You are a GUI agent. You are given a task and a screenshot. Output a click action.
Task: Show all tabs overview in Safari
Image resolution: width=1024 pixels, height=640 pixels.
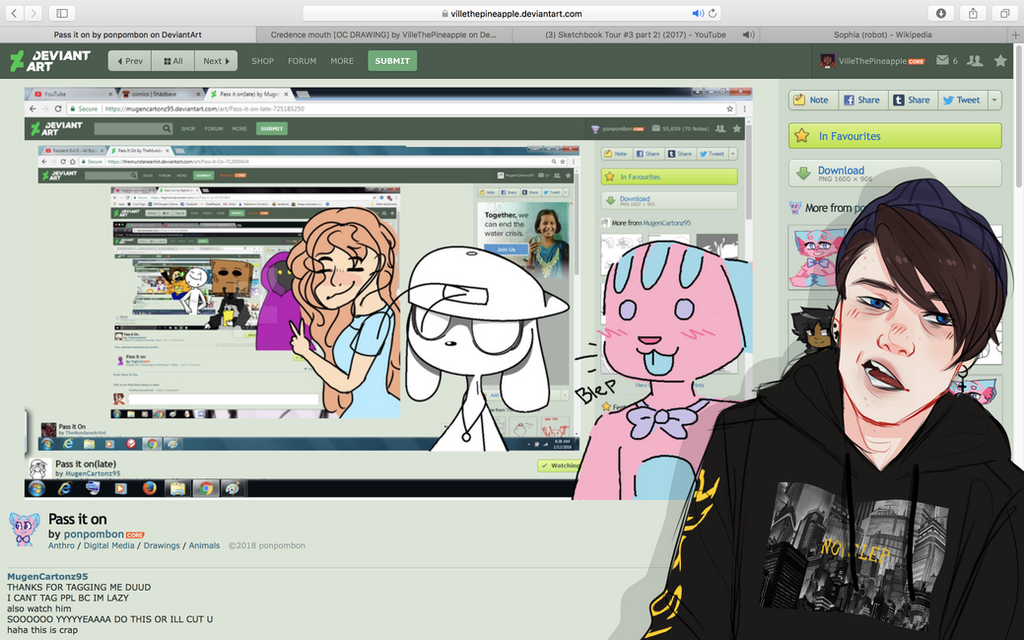pos(1005,13)
